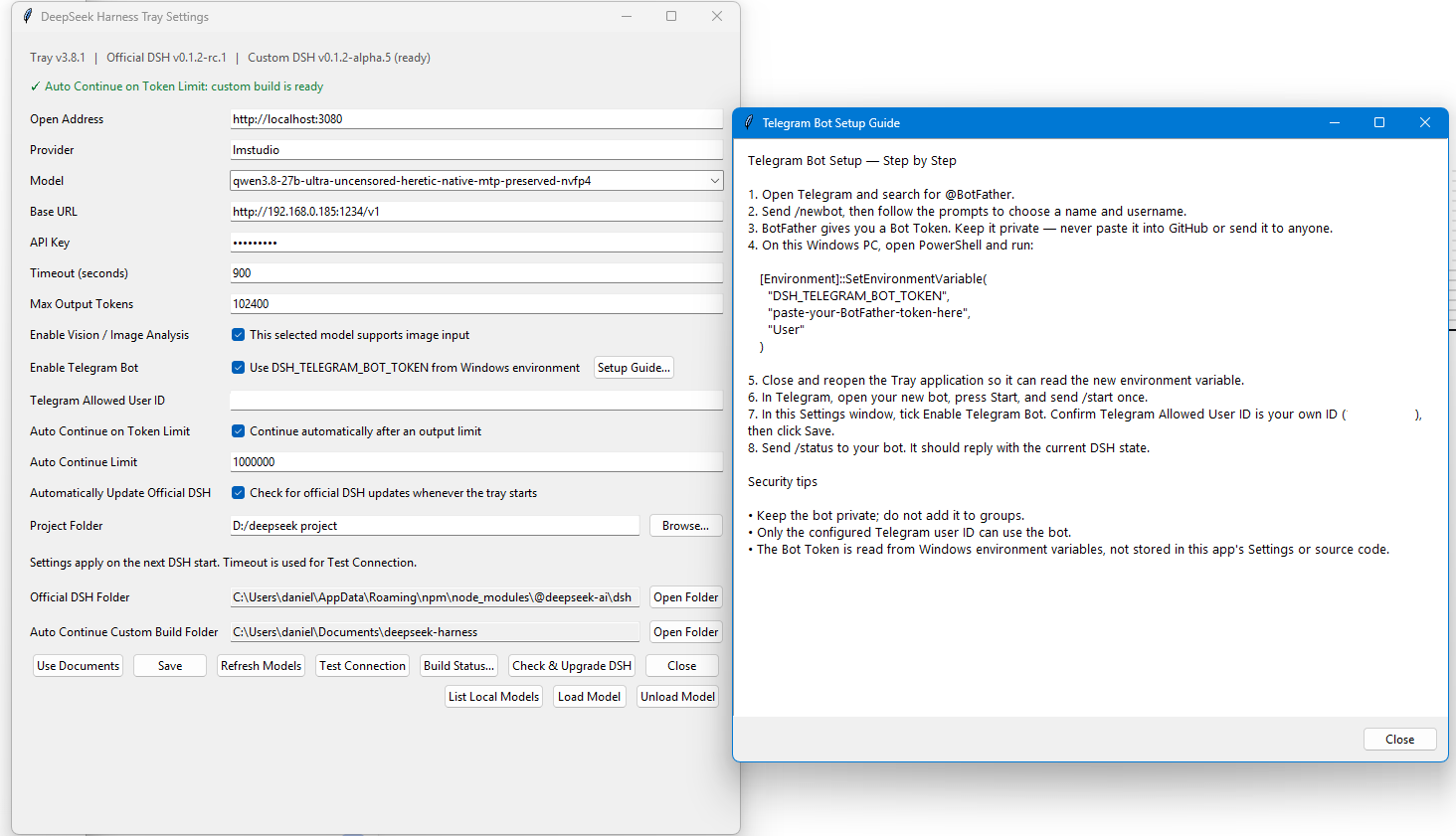Click the feather icon in Telegram Bot Setup Guide title bar
Screen dimensions: 1456x836
(x=749, y=122)
